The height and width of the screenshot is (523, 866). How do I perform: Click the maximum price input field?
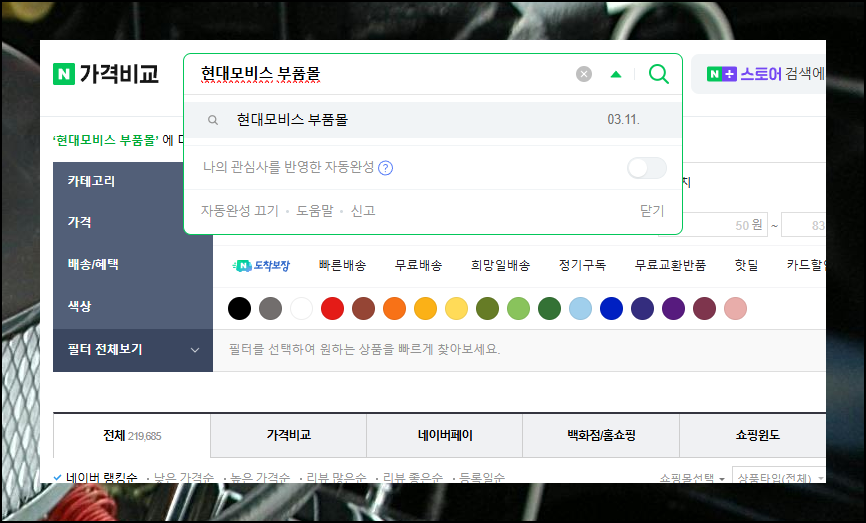pyautogui.click(x=804, y=225)
